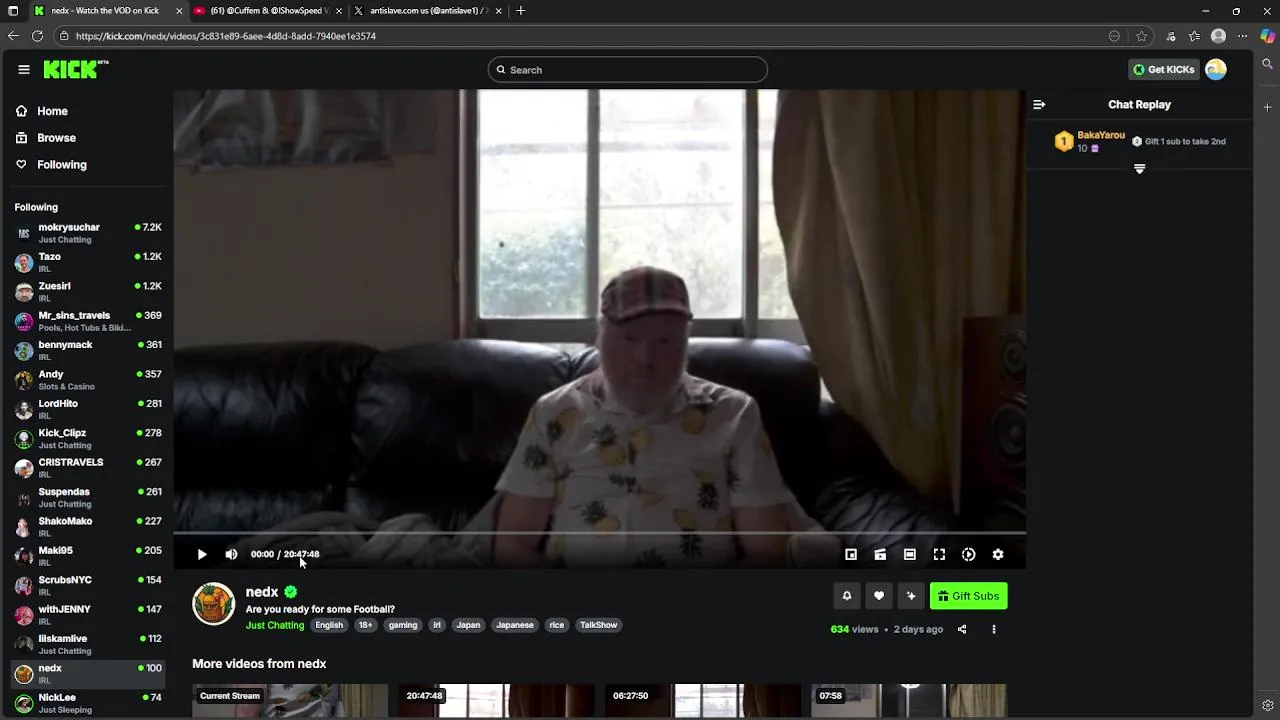Click LordHito avatar in sidebar
The height and width of the screenshot is (720, 1280).
[24, 409]
